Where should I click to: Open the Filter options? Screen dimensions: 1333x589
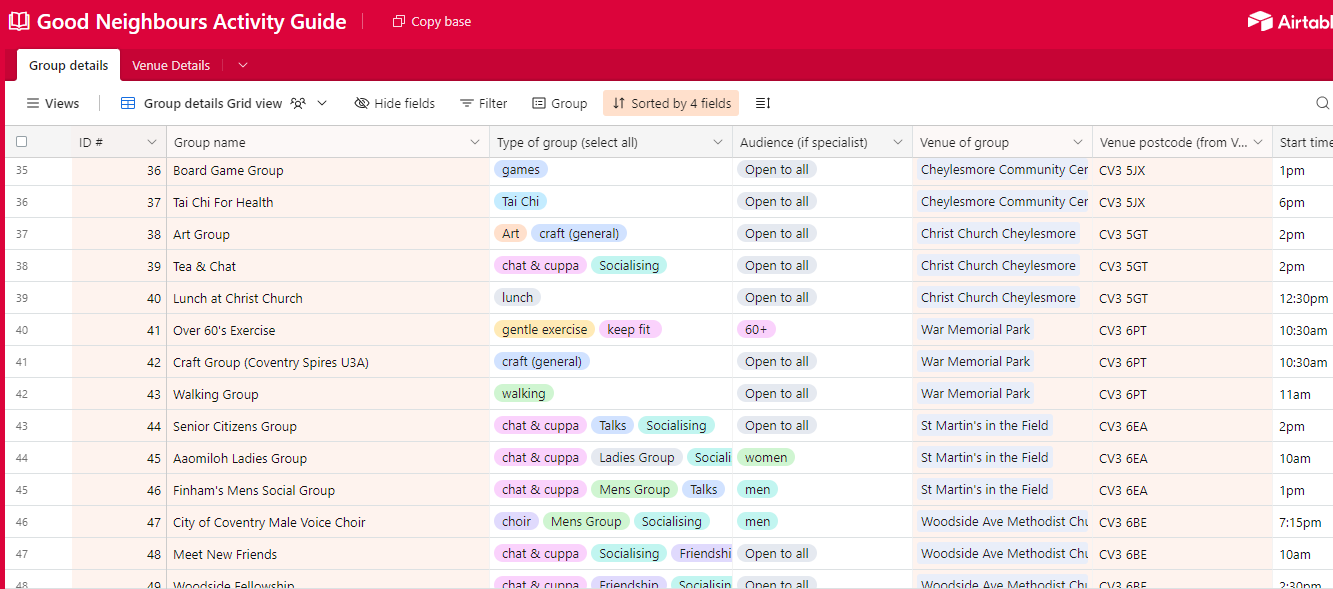[483, 103]
